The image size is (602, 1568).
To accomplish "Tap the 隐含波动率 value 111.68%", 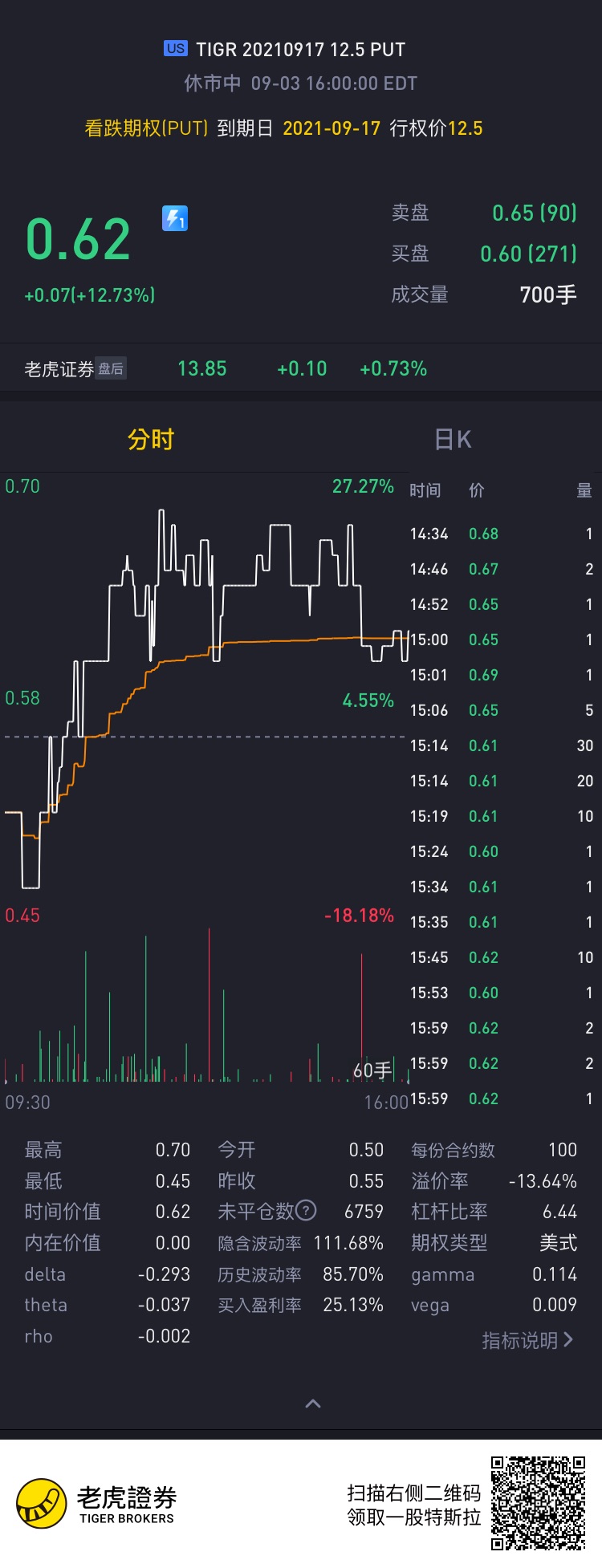I will point(348,1243).
